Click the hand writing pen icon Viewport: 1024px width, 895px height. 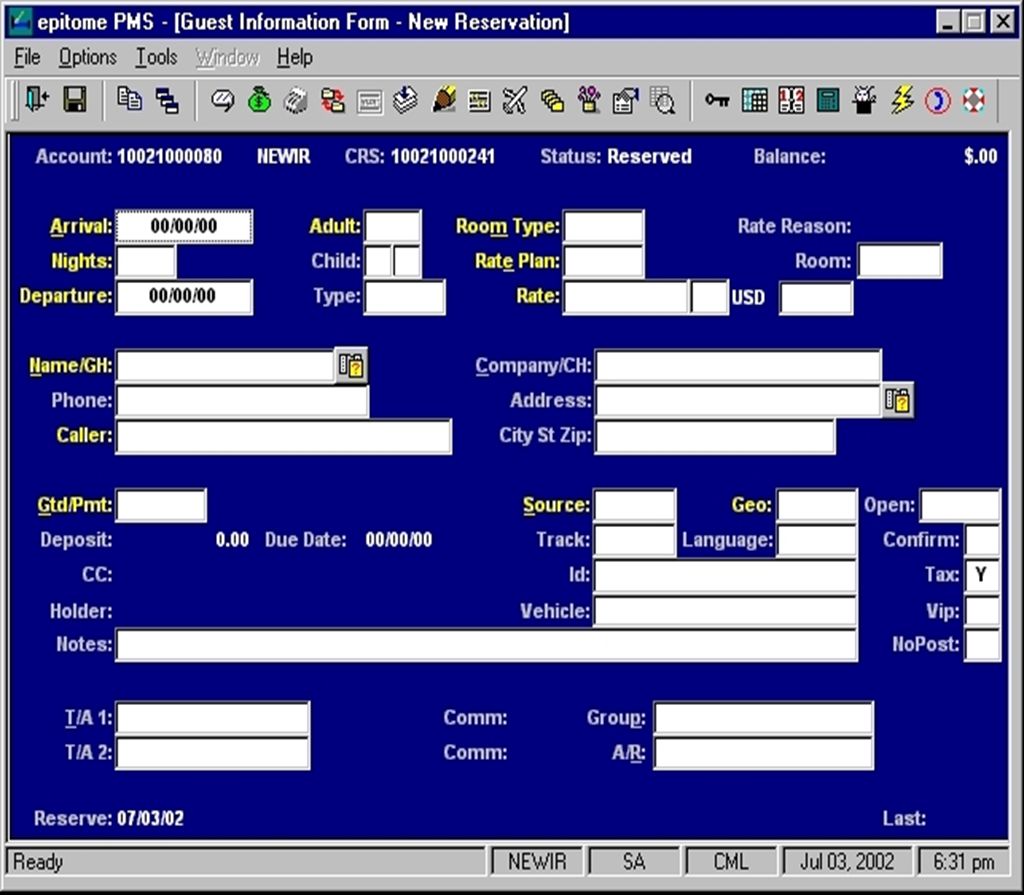[x=444, y=99]
